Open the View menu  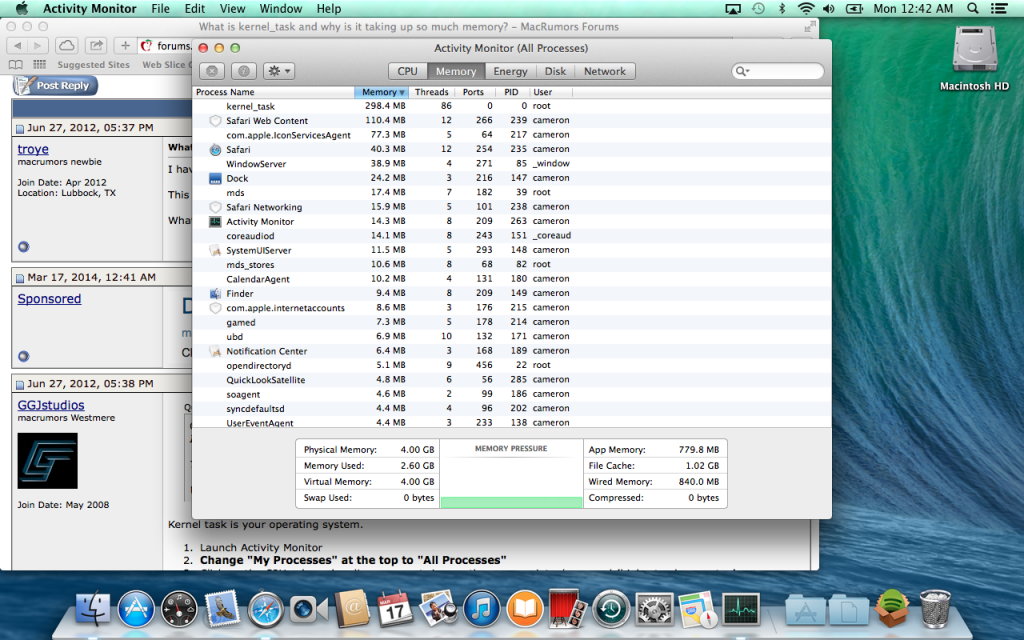[232, 8]
